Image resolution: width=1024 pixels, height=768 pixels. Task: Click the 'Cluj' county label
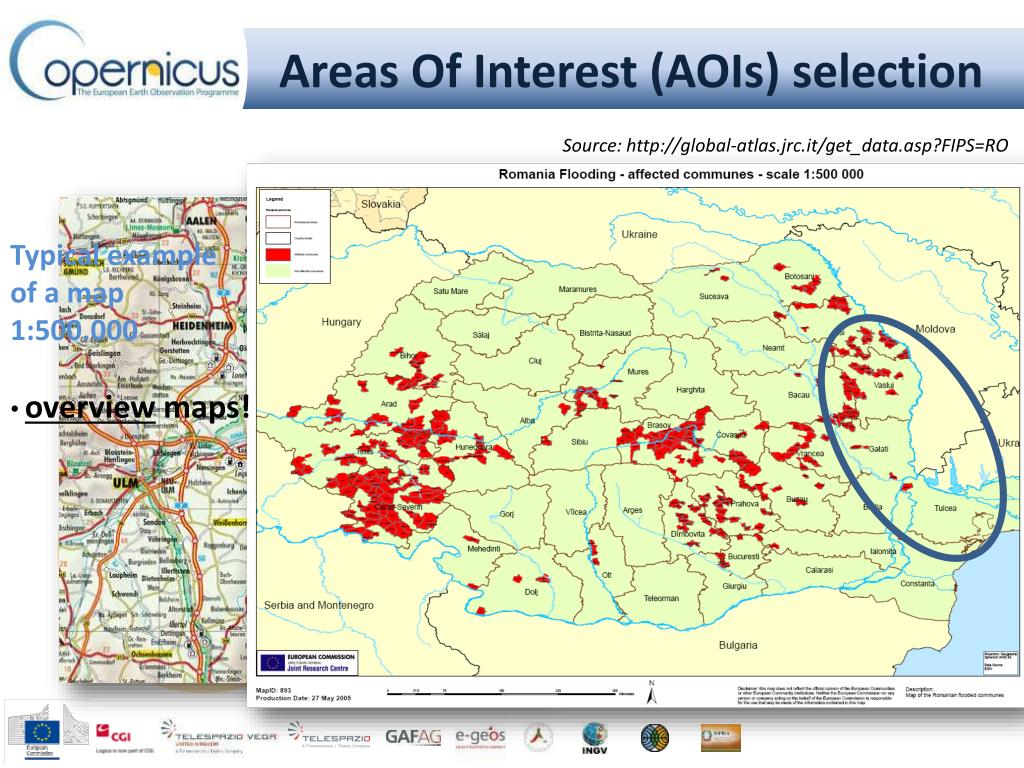[535, 361]
